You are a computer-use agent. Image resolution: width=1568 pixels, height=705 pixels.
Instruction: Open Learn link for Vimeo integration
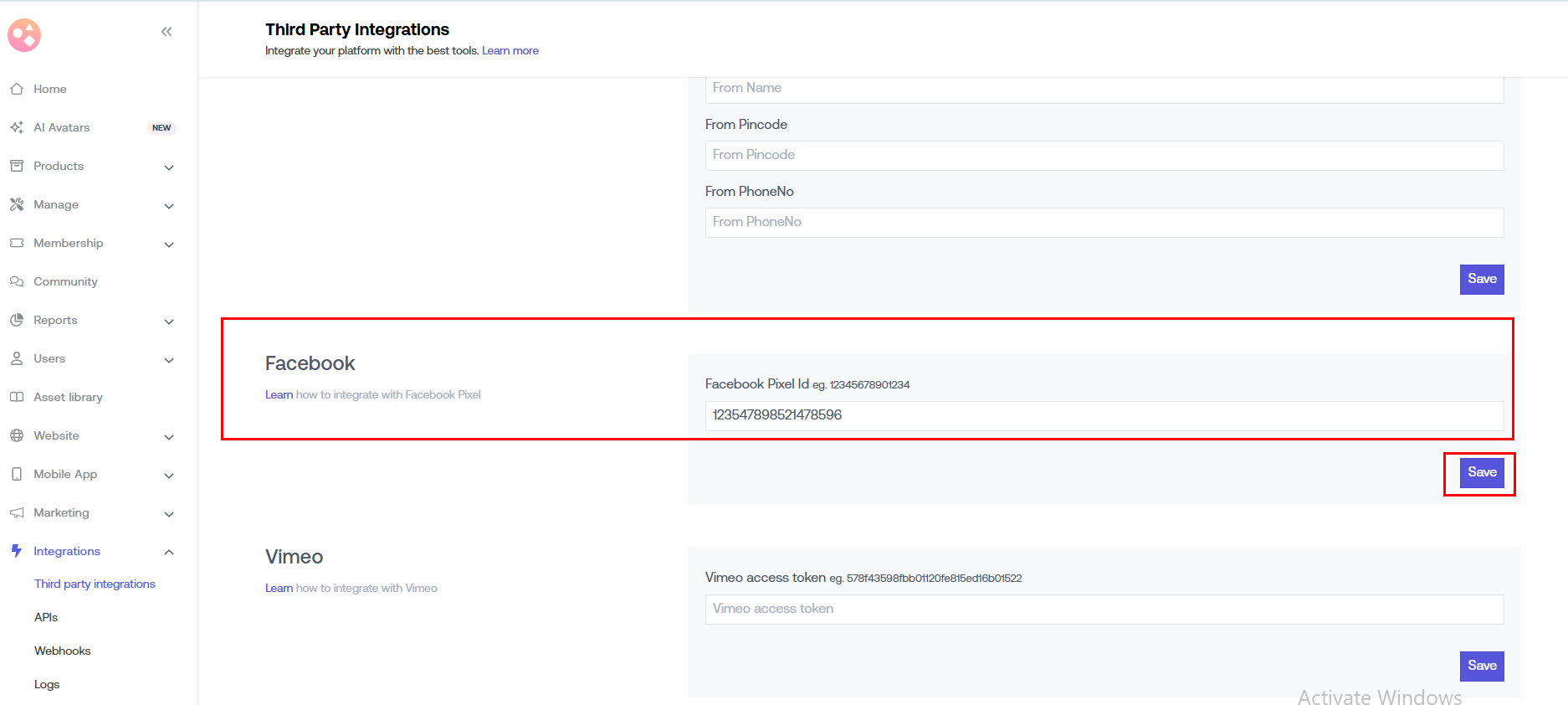pyautogui.click(x=279, y=589)
